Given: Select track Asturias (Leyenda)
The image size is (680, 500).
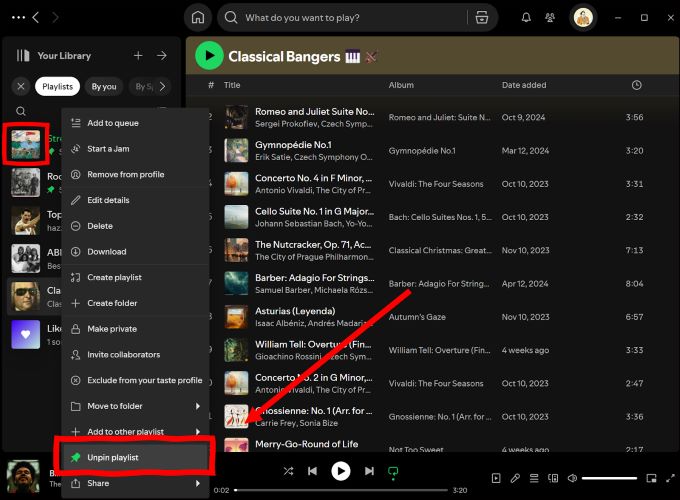Looking at the screenshot, I should (295, 311).
